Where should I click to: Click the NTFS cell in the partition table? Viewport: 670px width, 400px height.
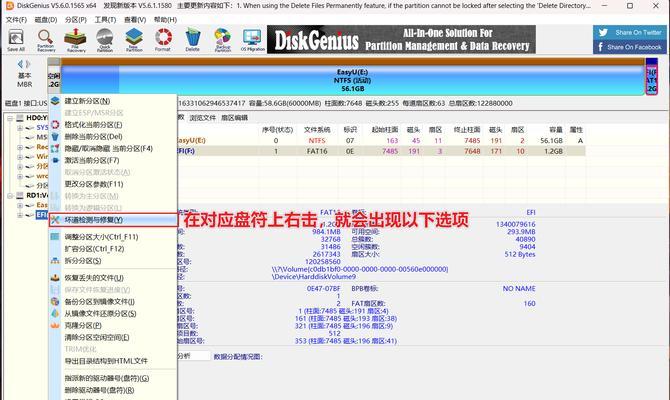coord(317,141)
